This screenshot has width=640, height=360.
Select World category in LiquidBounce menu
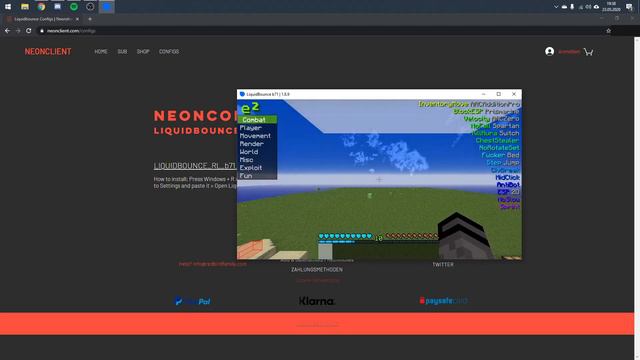click(x=258, y=152)
